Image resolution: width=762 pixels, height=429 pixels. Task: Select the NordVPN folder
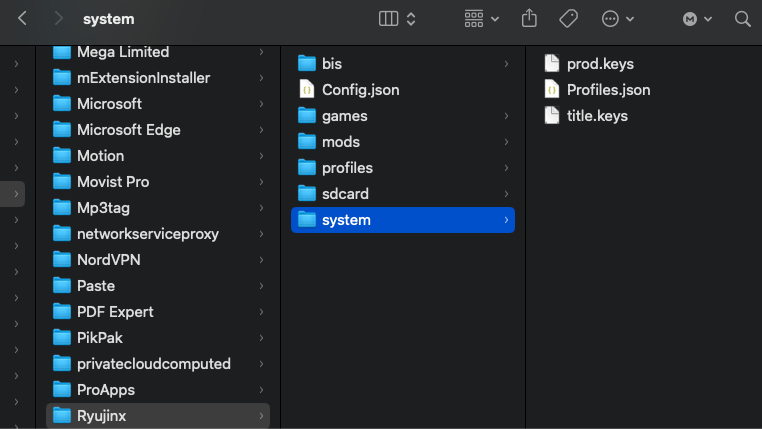point(108,260)
